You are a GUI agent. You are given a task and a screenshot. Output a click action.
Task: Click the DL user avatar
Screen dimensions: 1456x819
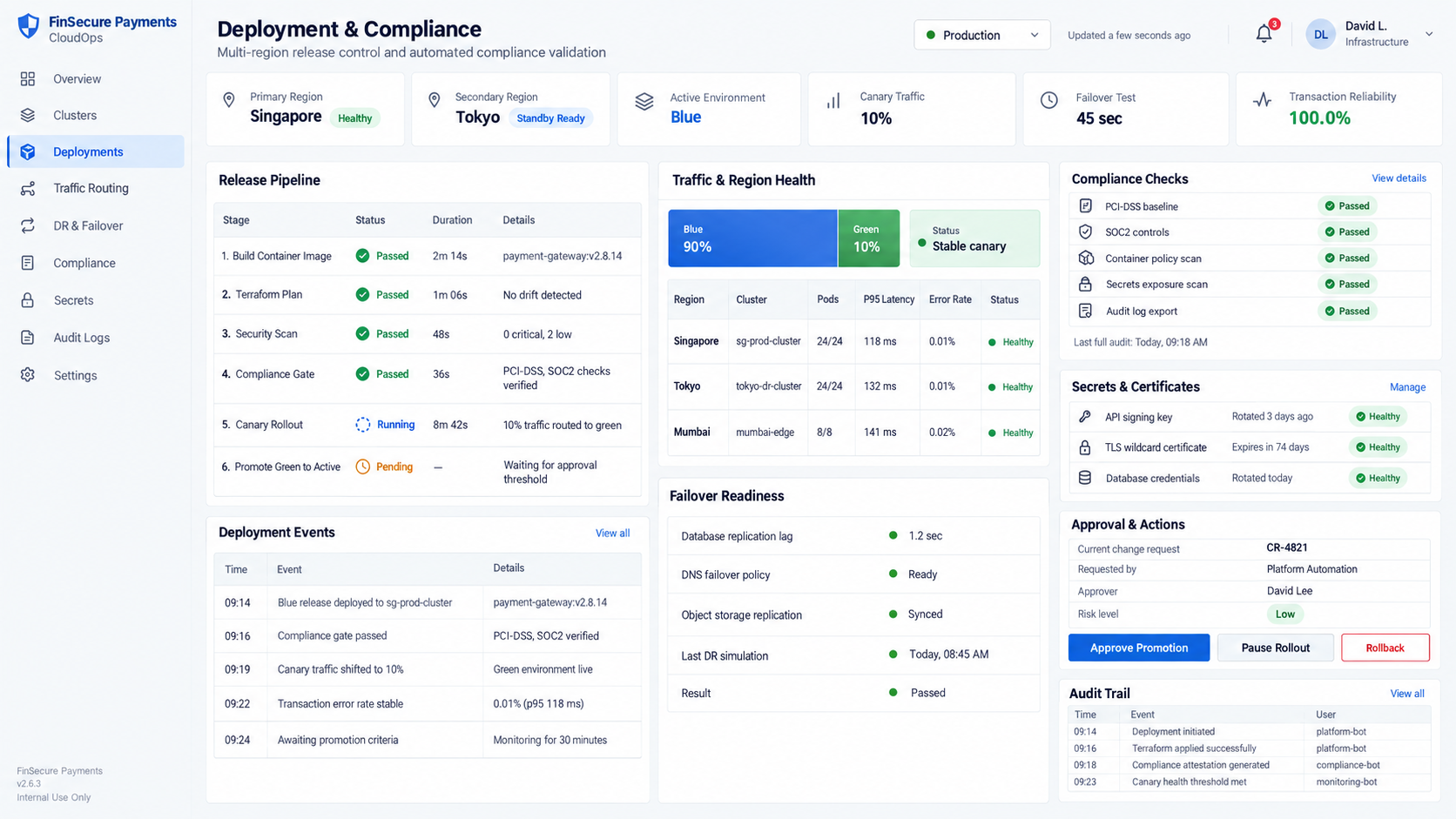pos(1321,35)
